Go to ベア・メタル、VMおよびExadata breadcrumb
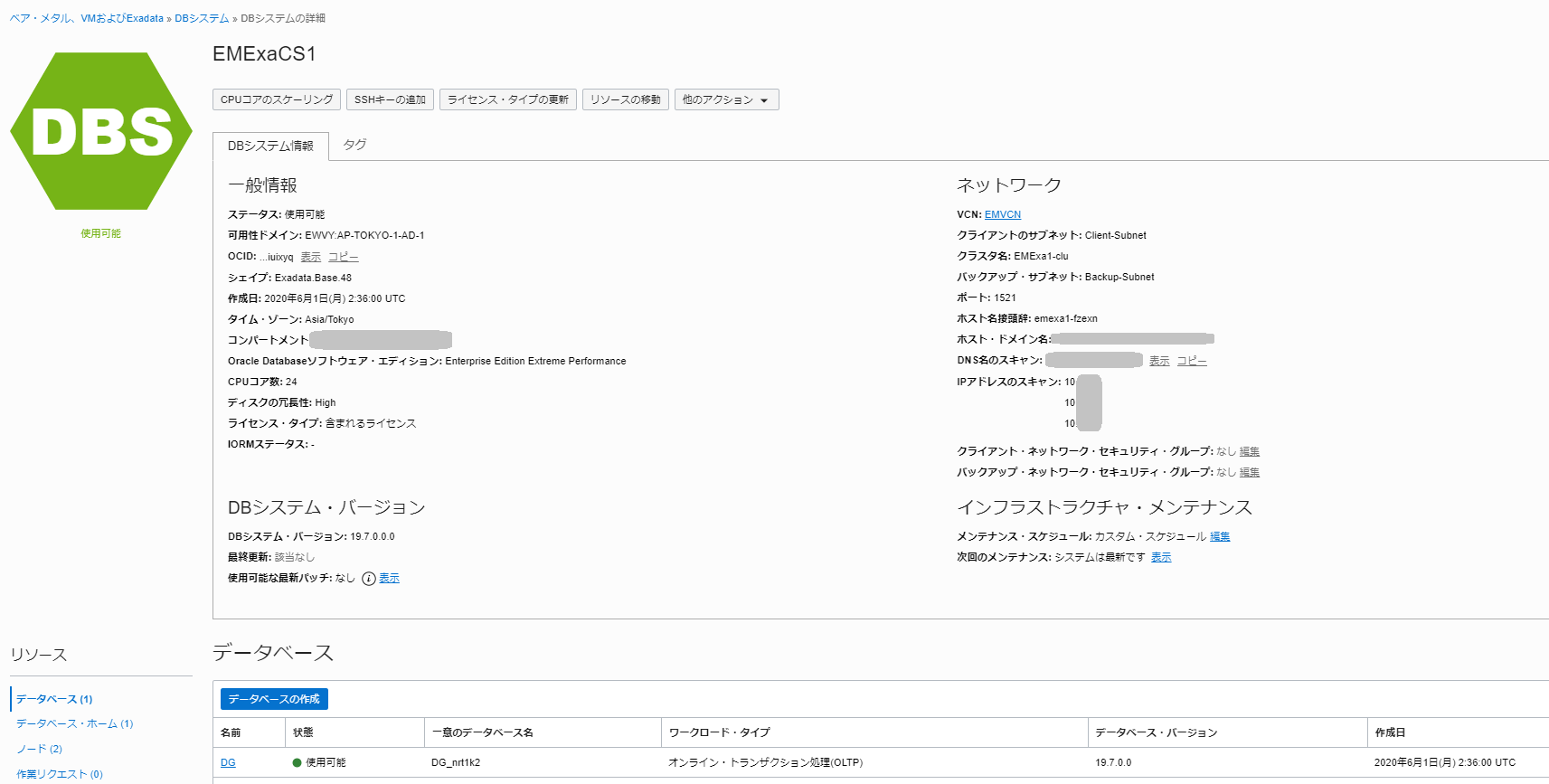The image size is (1549, 784). click(x=87, y=18)
